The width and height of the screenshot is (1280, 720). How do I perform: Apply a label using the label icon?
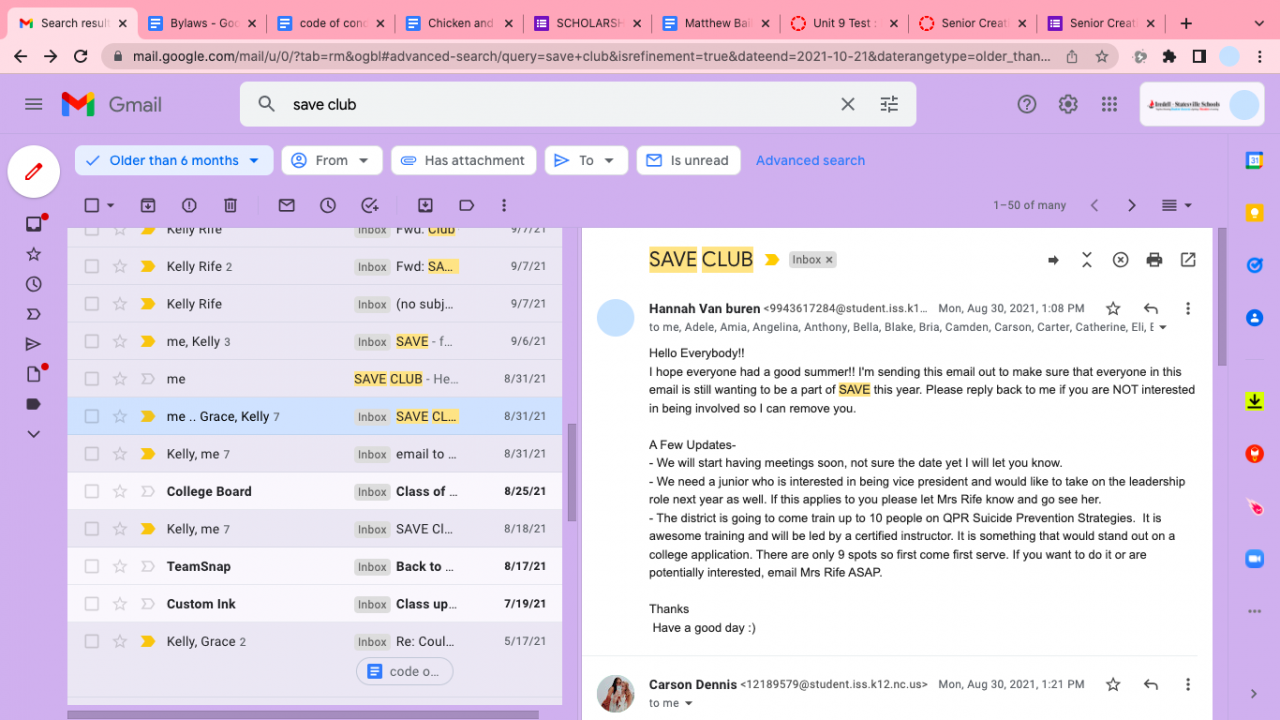point(466,205)
